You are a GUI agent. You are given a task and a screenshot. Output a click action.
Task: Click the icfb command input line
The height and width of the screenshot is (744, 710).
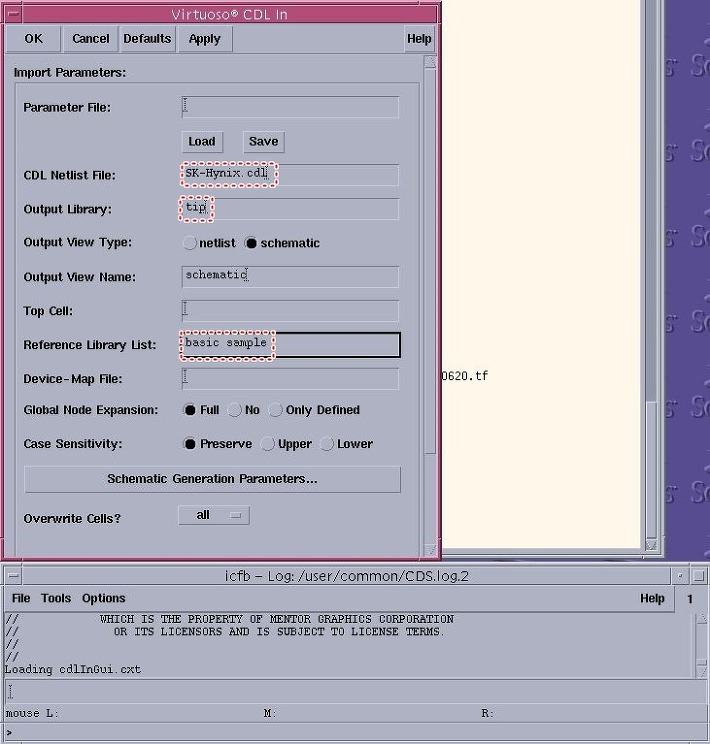pos(356,691)
